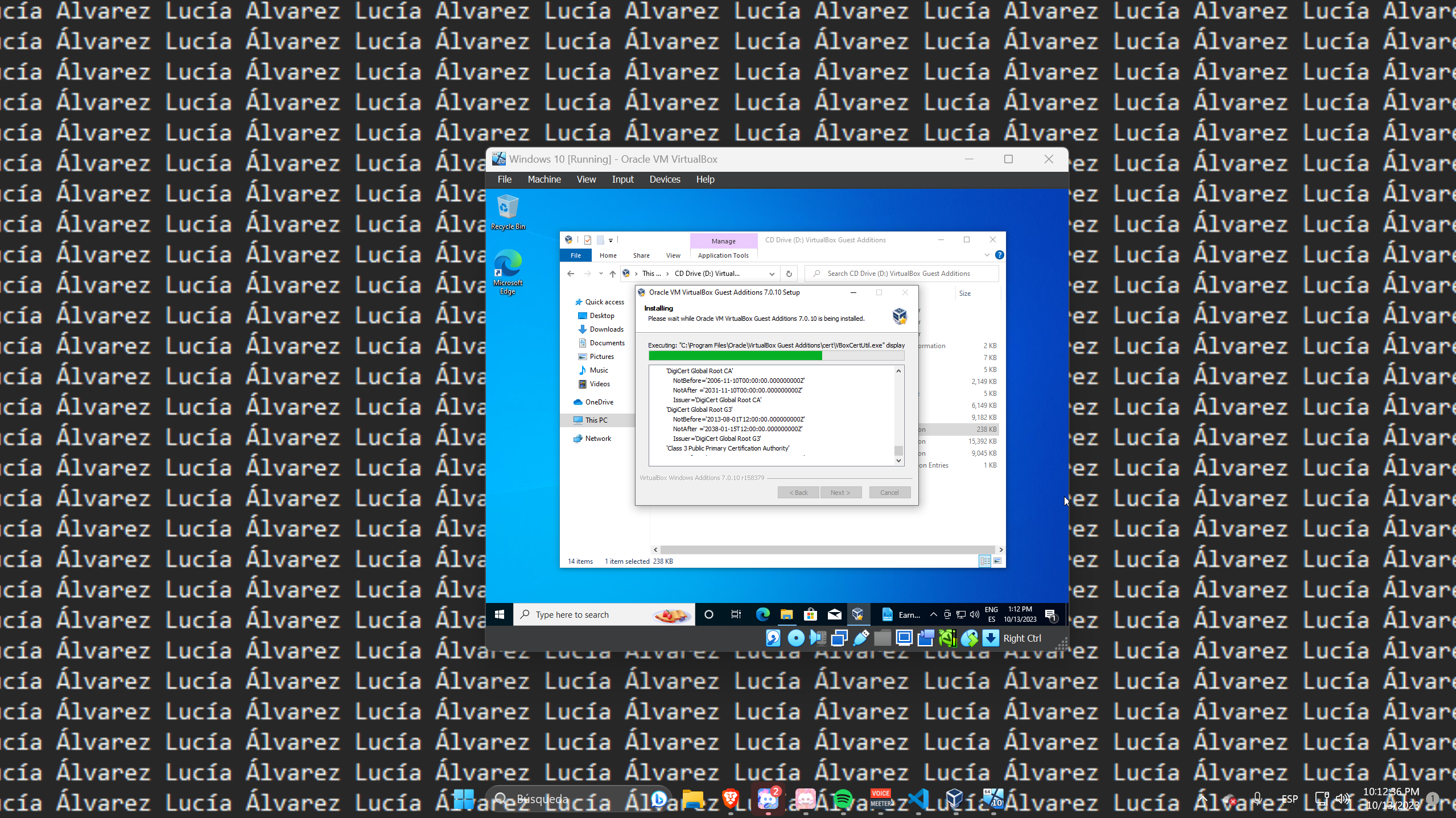Switch to the Application Tools tab
The image size is (1456, 818).
tap(723, 255)
